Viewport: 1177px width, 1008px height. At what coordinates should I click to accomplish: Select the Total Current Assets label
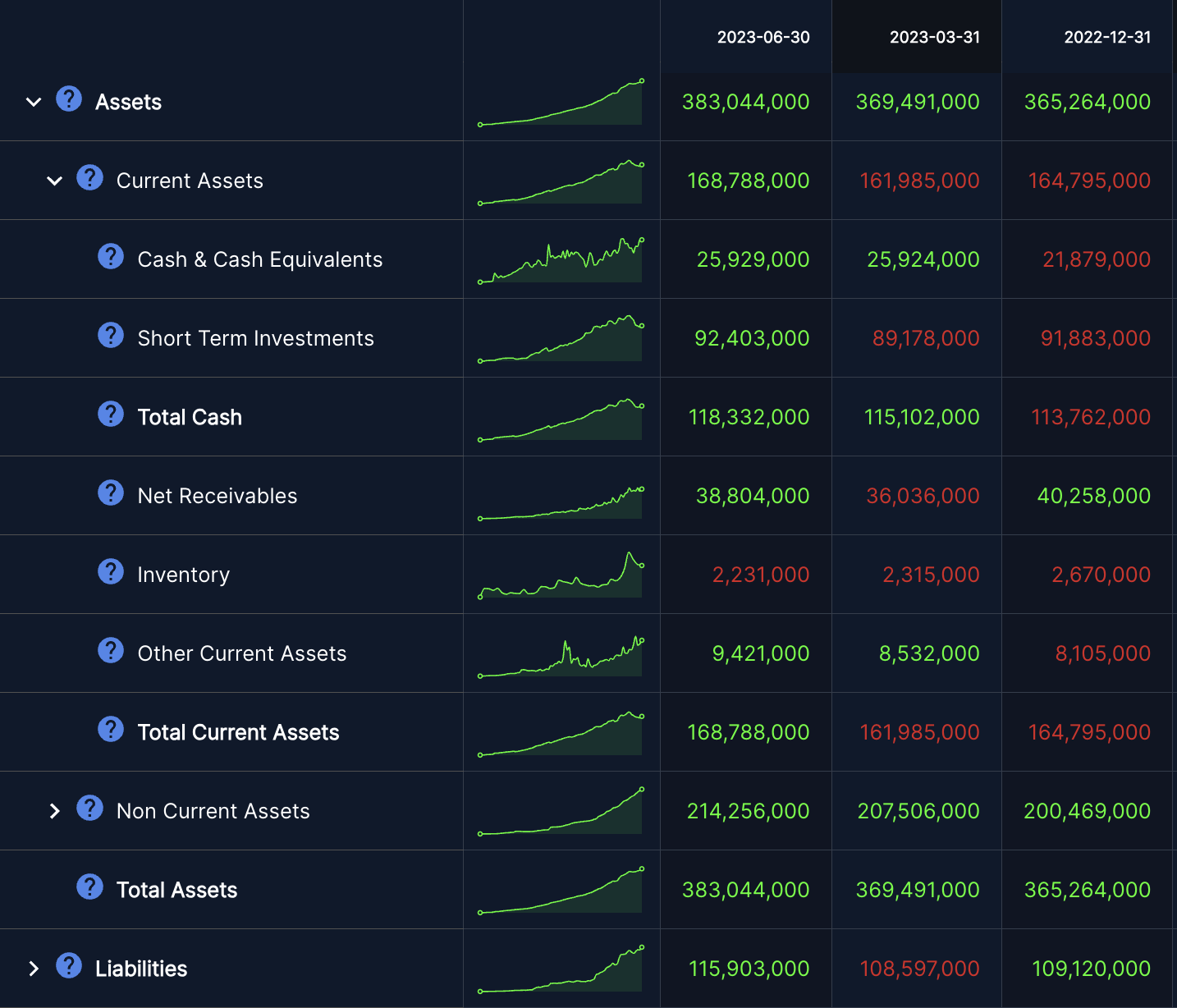tap(238, 732)
